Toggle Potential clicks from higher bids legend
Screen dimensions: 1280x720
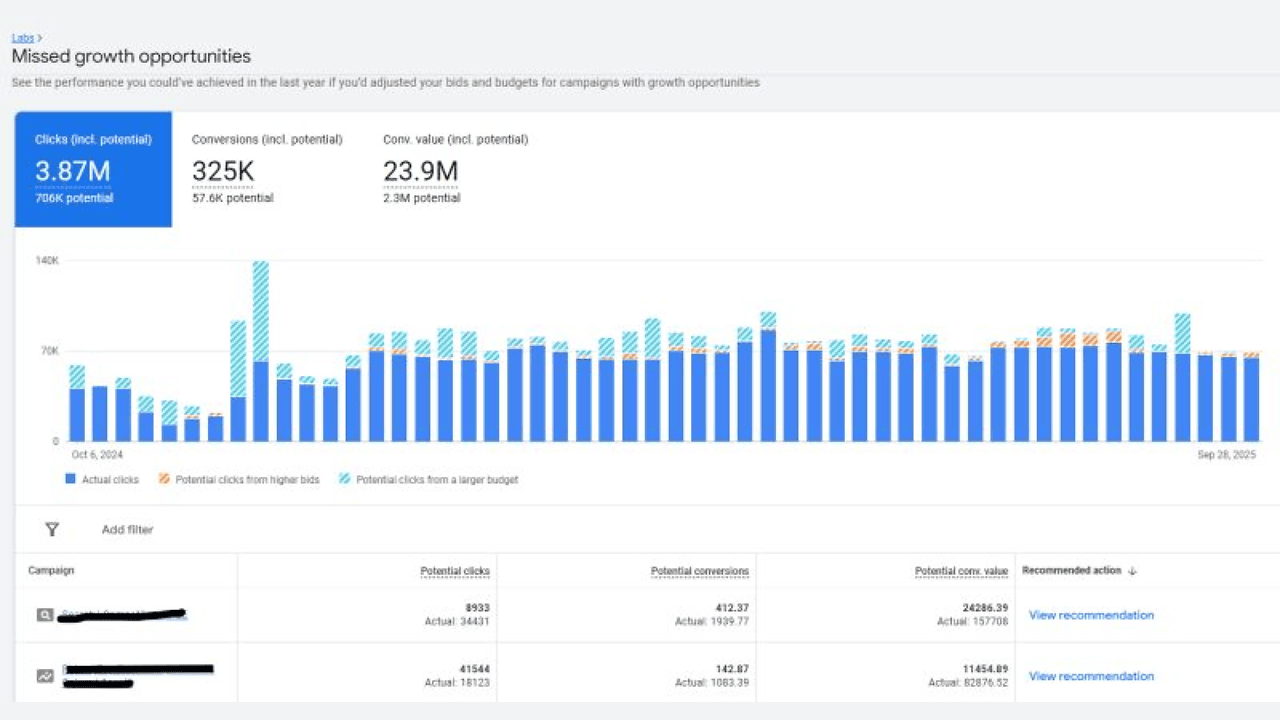pyautogui.click(x=164, y=480)
